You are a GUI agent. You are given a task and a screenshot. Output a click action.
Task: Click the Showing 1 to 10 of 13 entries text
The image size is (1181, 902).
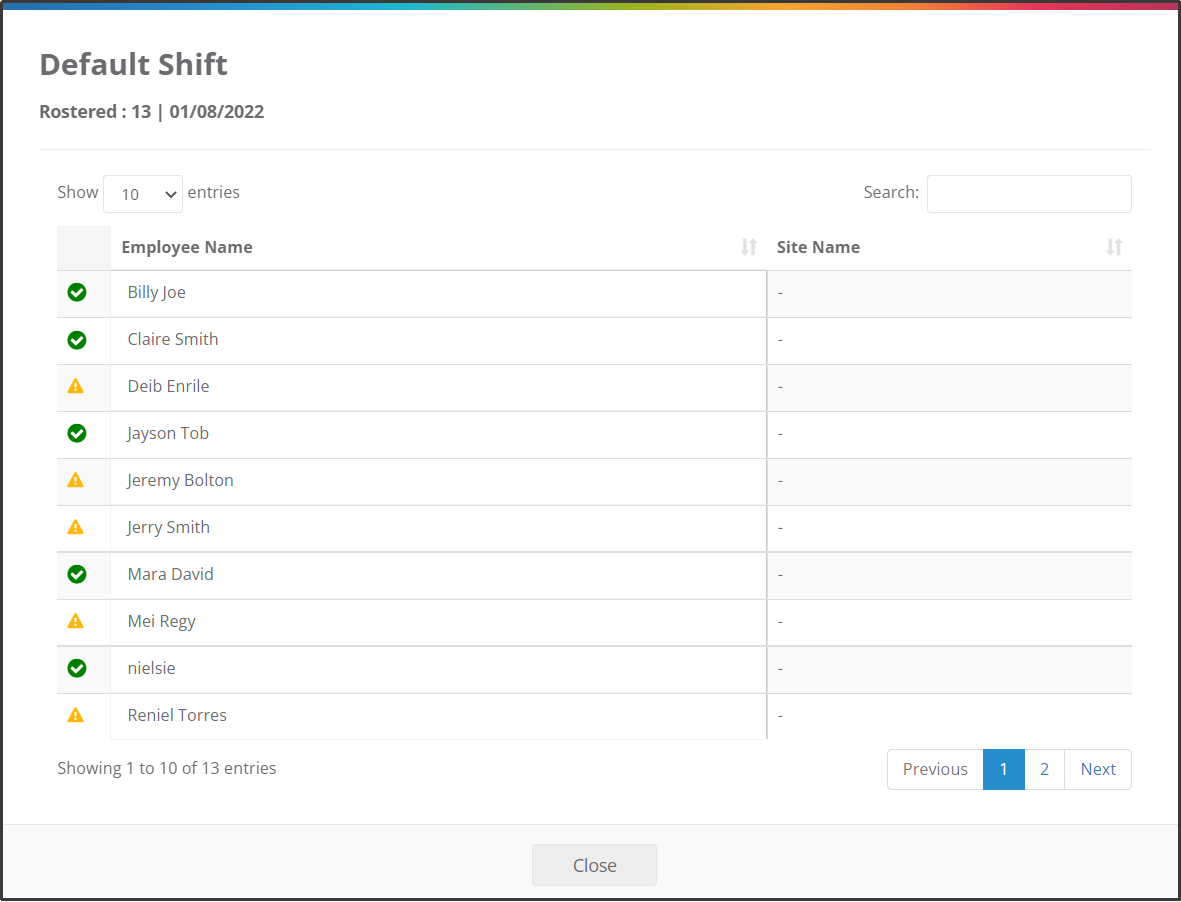tap(166, 769)
